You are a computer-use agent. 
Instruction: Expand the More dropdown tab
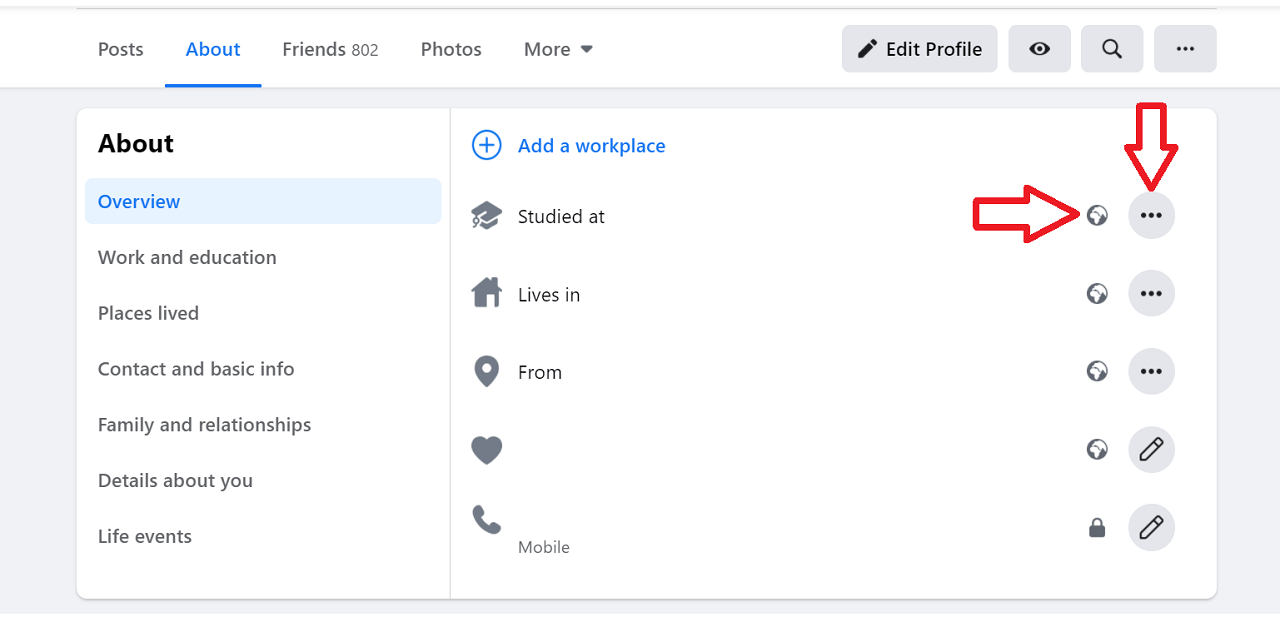point(558,49)
